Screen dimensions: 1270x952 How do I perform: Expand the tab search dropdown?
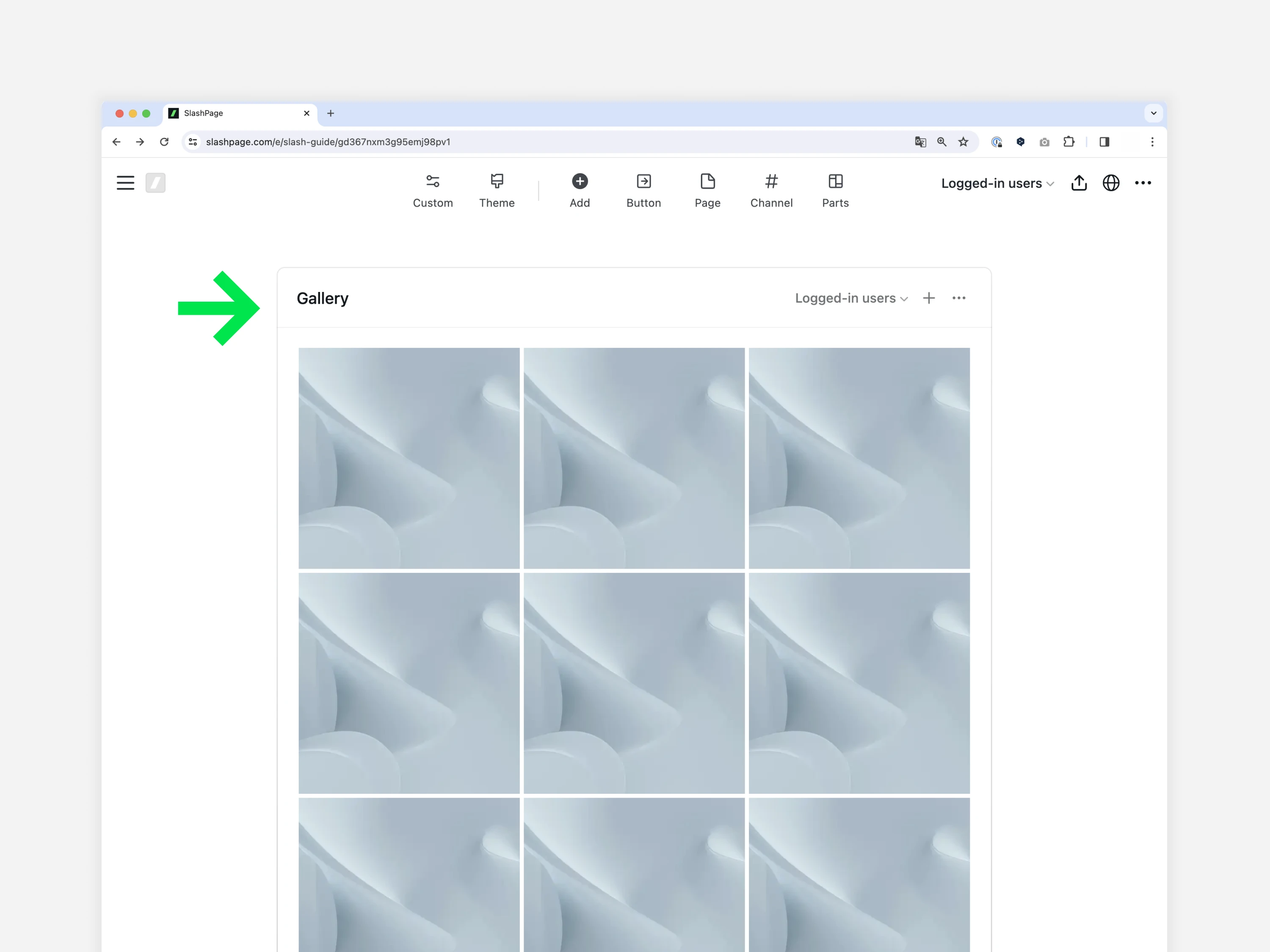click(x=1154, y=114)
